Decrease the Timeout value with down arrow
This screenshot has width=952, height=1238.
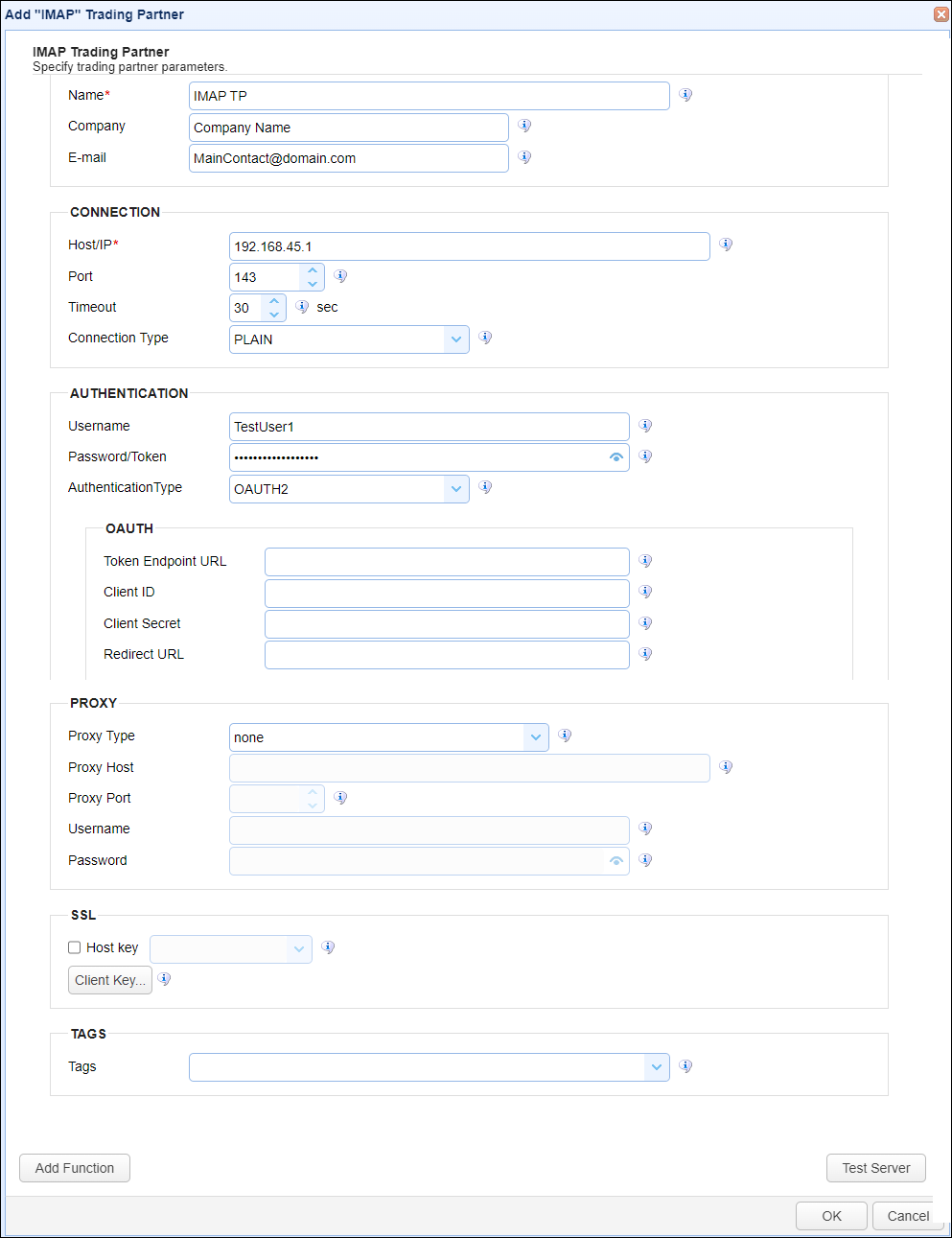click(x=274, y=315)
